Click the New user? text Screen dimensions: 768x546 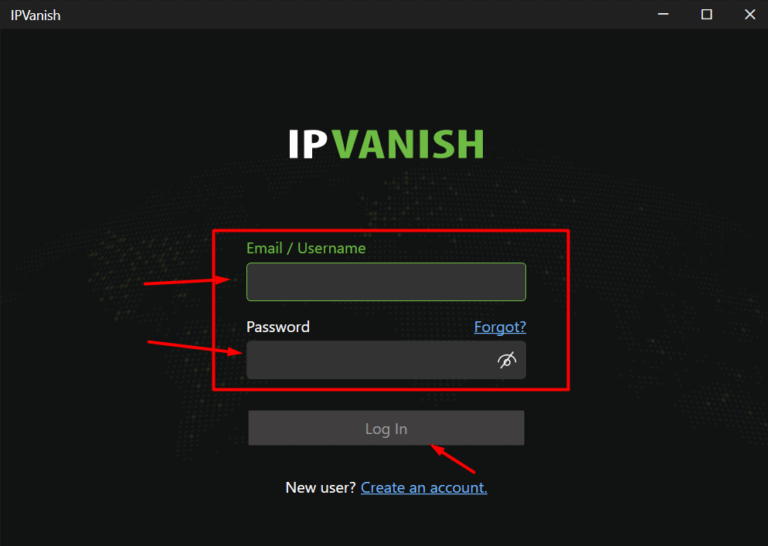[320, 488]
